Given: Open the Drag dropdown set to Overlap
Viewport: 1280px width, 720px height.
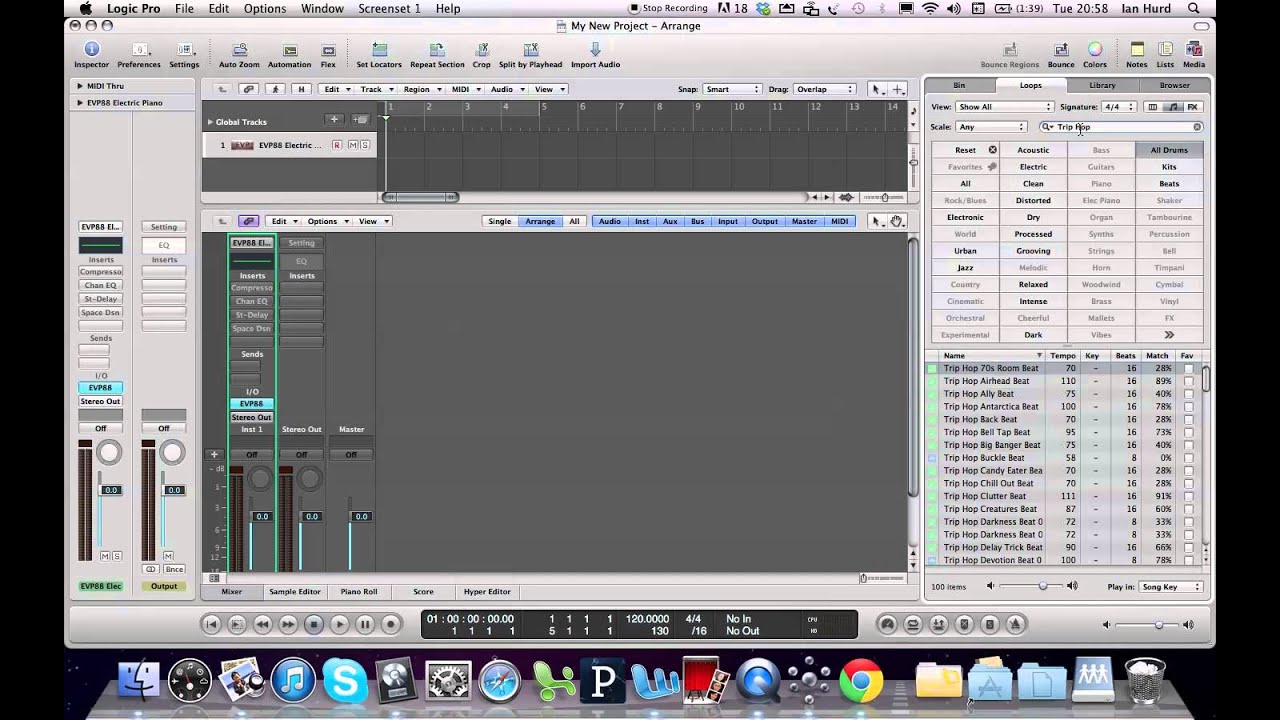Looking at the screenshot, I should (x=823, y=89).
